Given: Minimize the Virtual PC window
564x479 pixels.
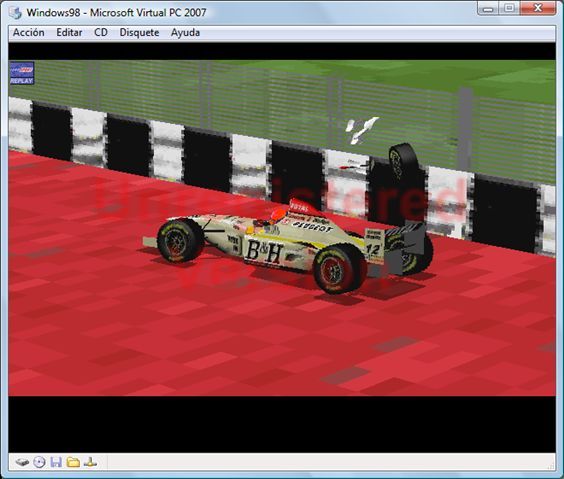Looking at the screenshot, I should [488, 8].
